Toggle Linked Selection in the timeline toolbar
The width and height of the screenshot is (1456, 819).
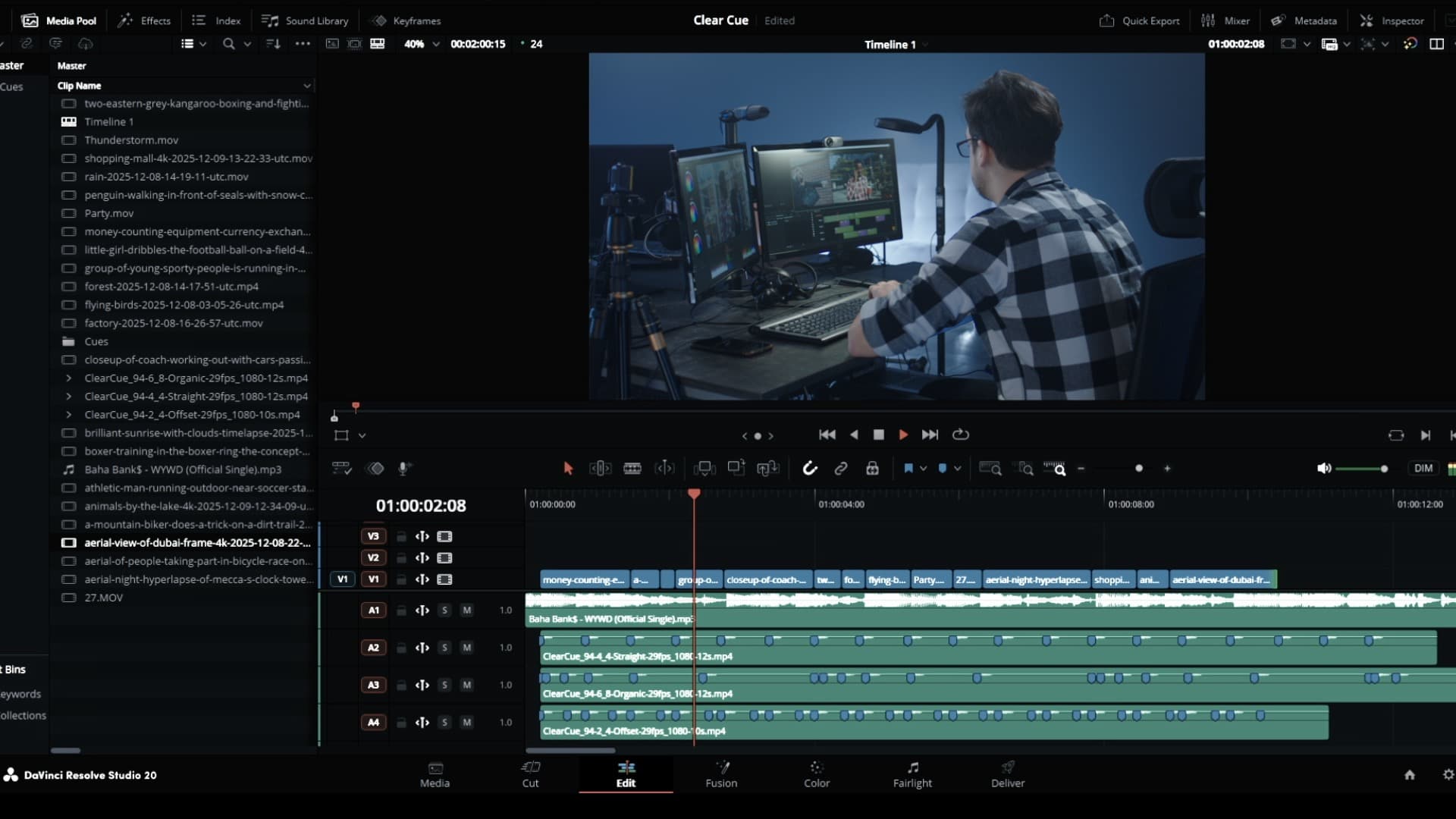(x=840, y=468)
